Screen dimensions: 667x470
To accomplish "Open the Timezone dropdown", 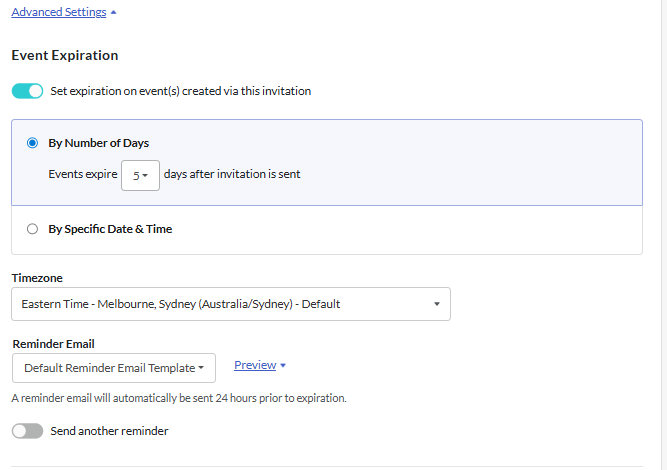I will click(231, 304).
